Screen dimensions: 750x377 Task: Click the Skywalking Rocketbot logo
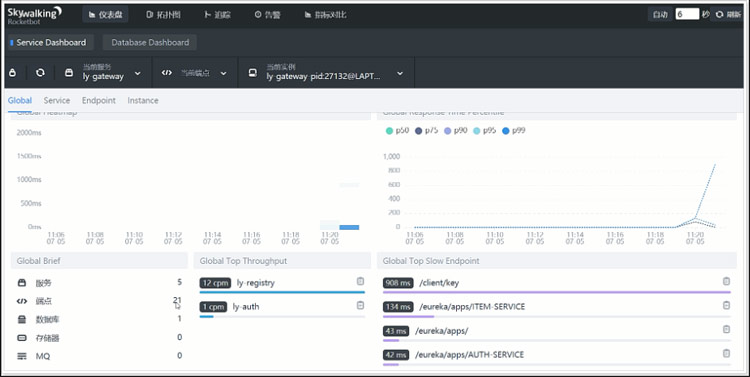(x=34, y=15)
